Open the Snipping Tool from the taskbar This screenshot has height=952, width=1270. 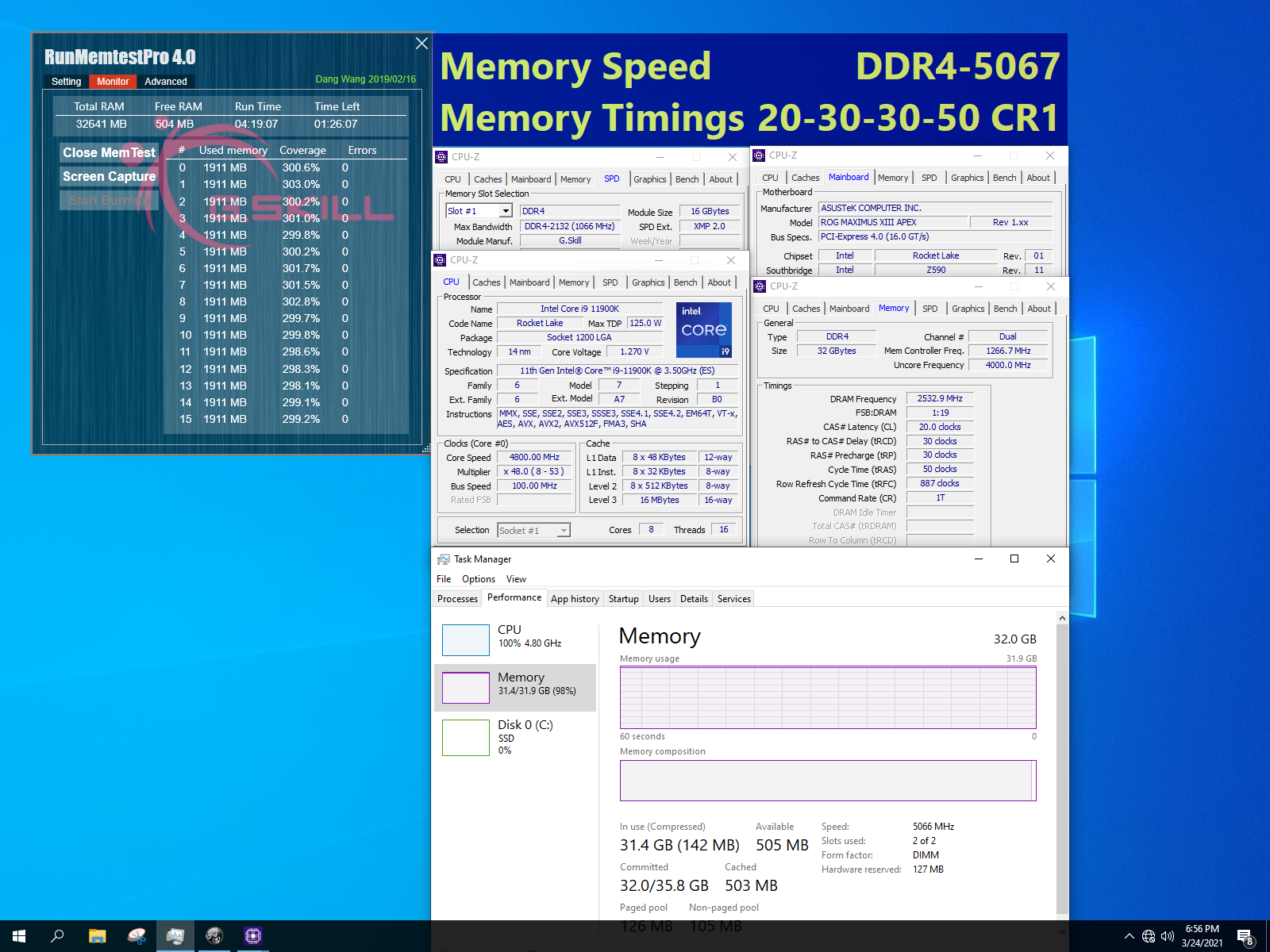pyautogui.click(x=137, y=936)
